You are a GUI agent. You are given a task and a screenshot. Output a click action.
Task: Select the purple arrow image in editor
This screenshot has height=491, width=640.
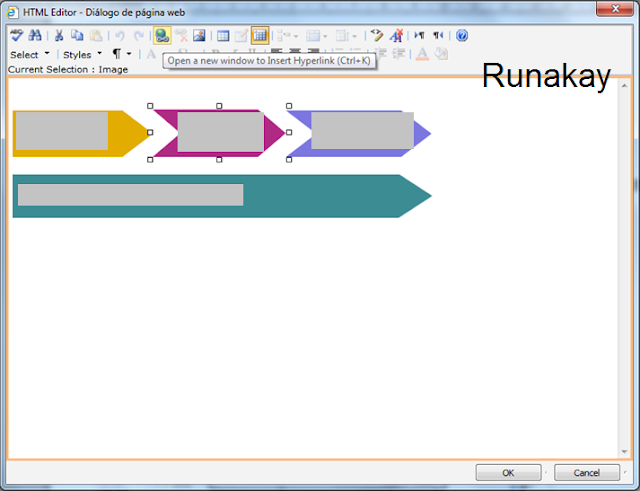(x=359, y=133)
